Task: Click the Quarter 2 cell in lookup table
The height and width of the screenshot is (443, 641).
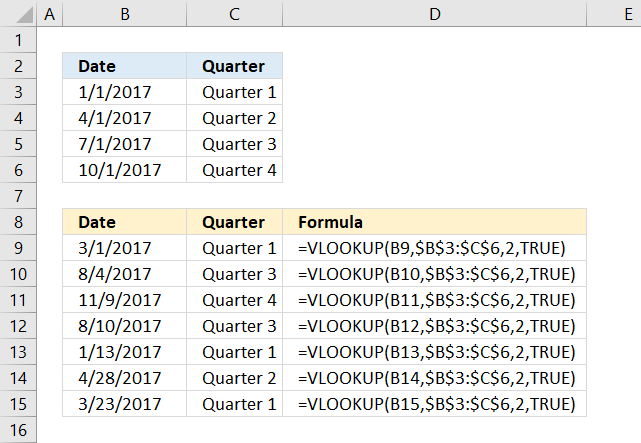Action: [x=234, y=118]
